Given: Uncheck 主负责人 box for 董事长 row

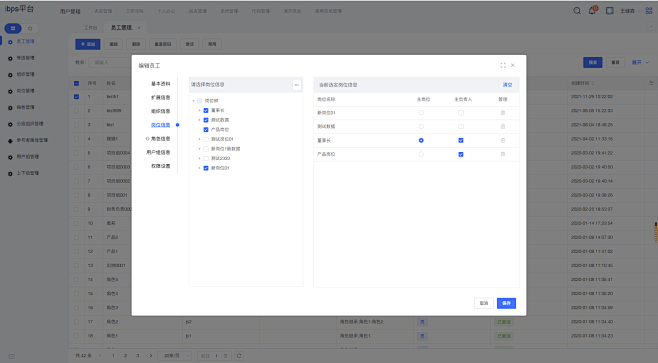Looking at the screenshot, I should coord(461,141).
